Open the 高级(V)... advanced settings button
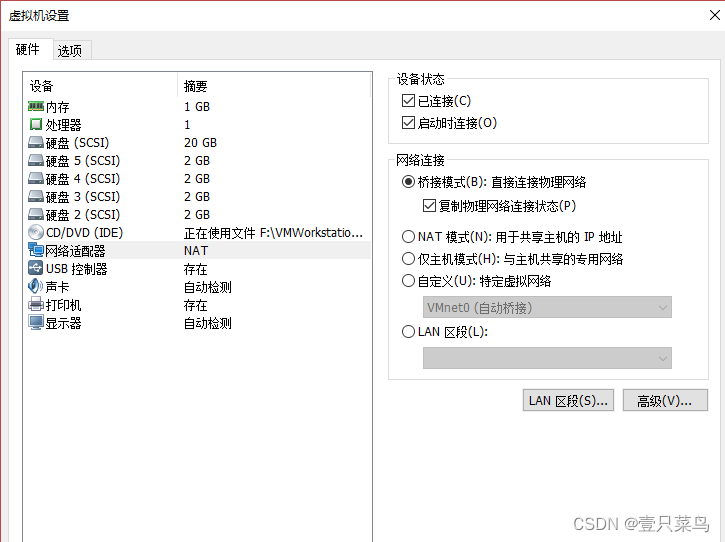Screen dimensions: 725x542 [665, 400]
